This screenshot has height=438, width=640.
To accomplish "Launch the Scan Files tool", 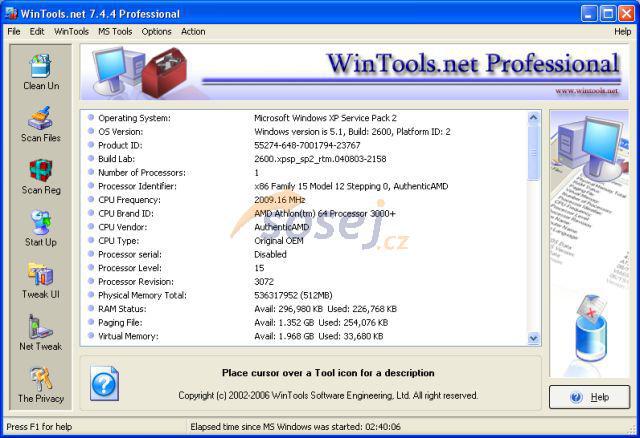I will click(x=41, y=125).
